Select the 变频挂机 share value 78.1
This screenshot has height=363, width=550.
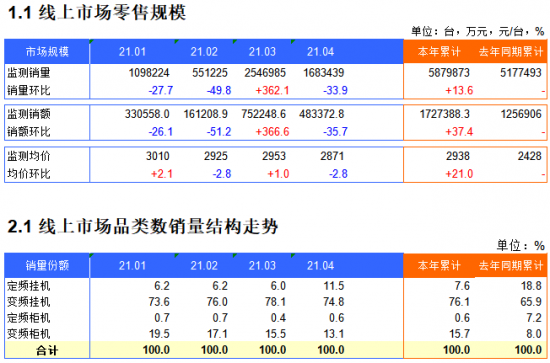click(x=276, y=302)
